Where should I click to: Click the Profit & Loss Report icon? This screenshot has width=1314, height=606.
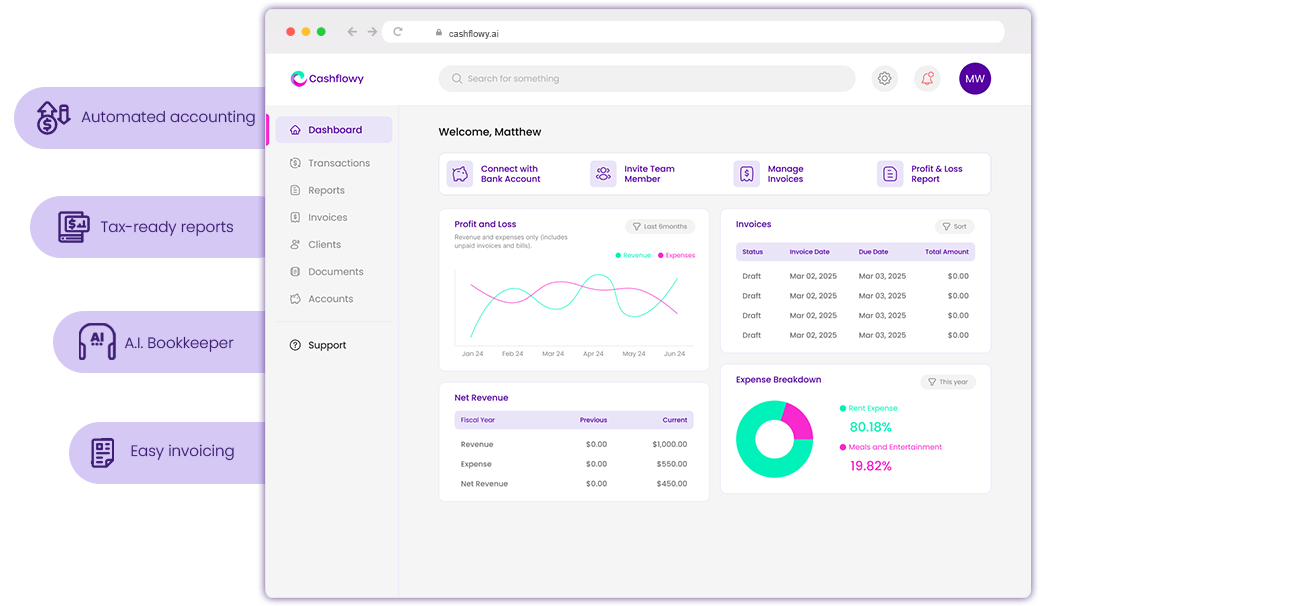pos(890,174)
